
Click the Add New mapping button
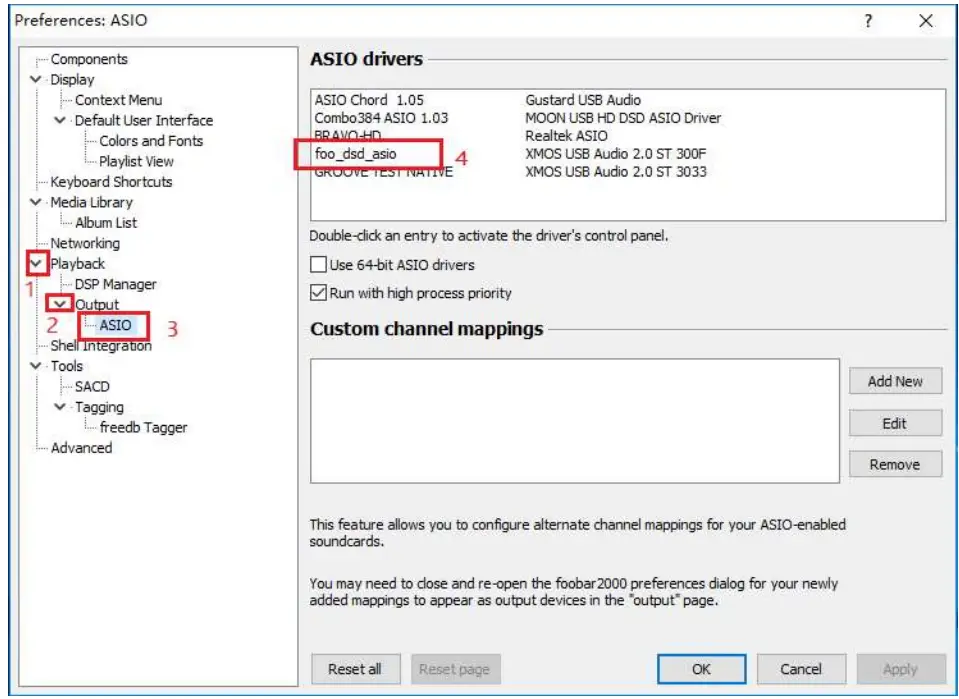895,381
